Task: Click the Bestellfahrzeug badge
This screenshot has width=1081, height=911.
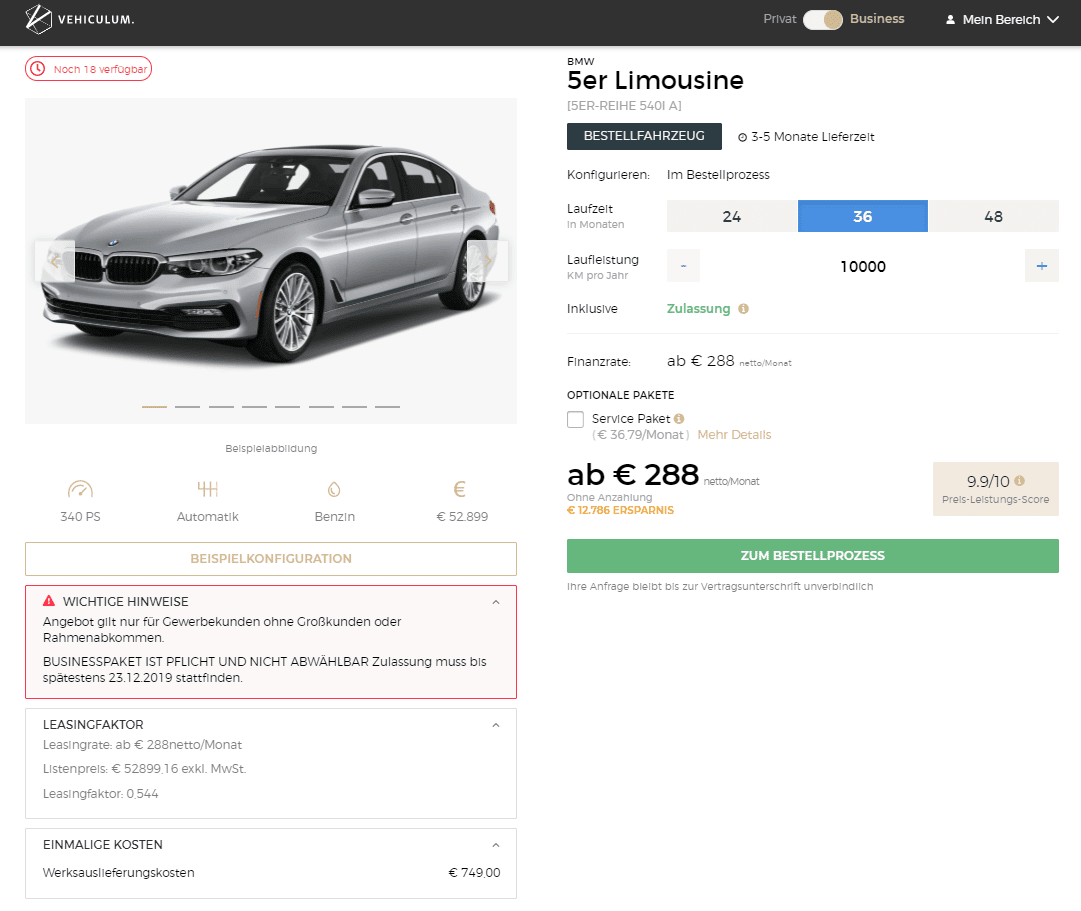Action: click(x=644, y=137)
